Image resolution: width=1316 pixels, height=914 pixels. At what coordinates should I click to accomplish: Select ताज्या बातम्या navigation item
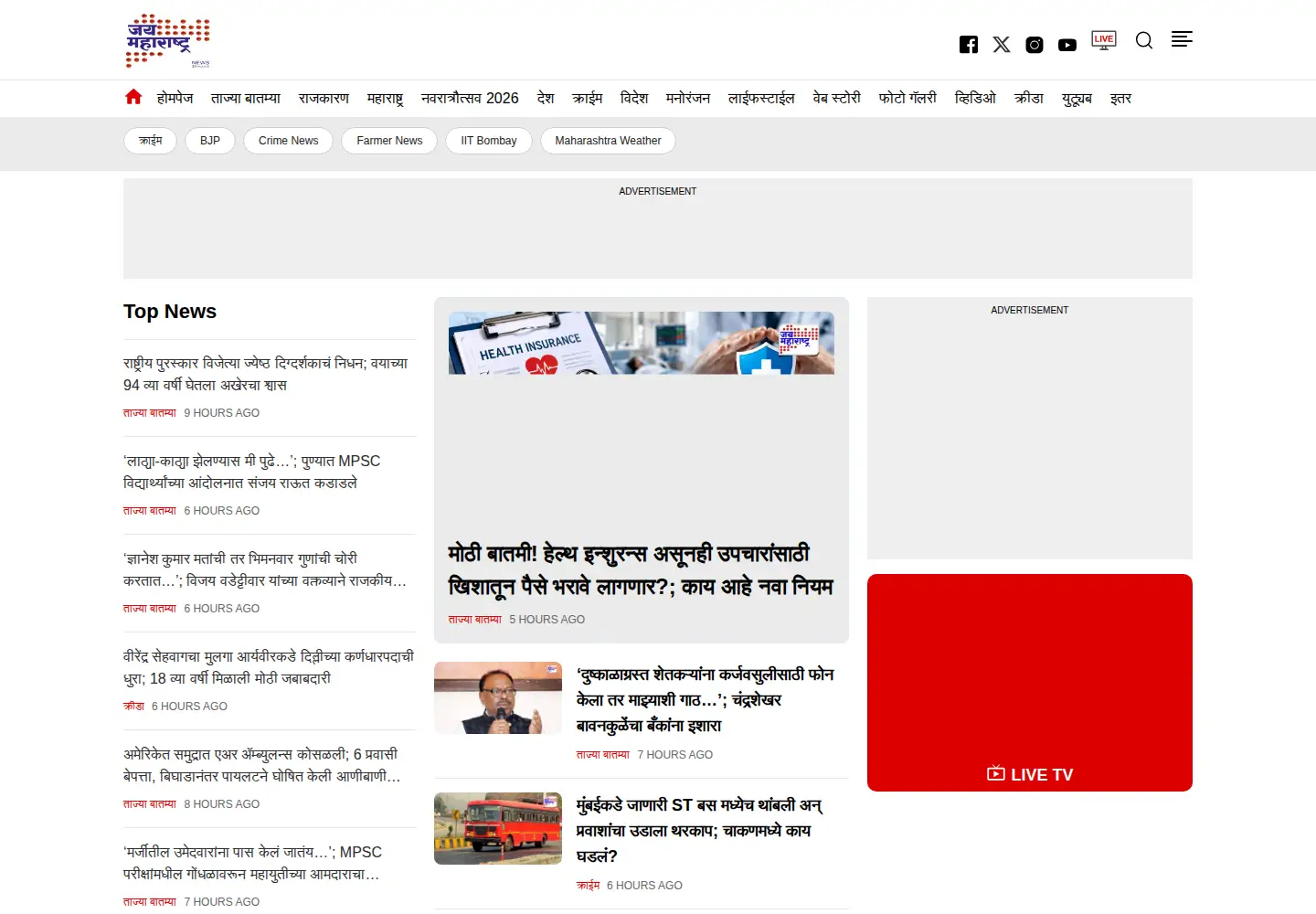tap(246, 98)
